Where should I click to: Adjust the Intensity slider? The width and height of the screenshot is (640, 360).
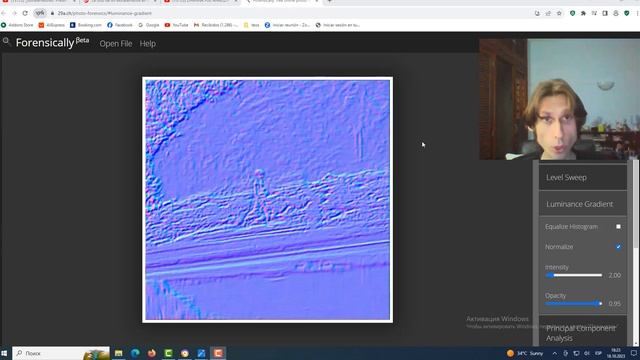(x=573, y=276)
